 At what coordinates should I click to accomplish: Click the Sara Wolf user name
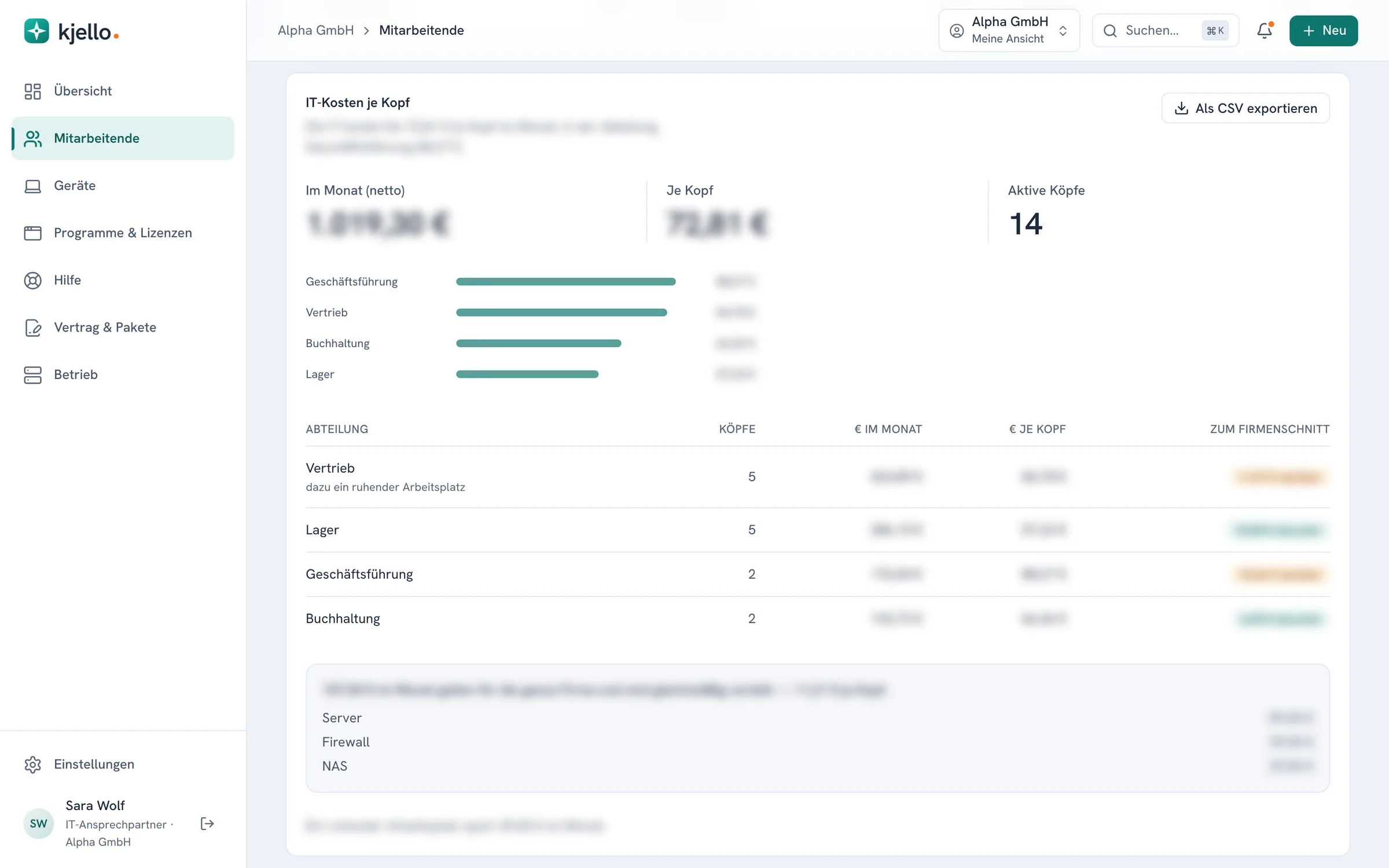pos(95,806)
